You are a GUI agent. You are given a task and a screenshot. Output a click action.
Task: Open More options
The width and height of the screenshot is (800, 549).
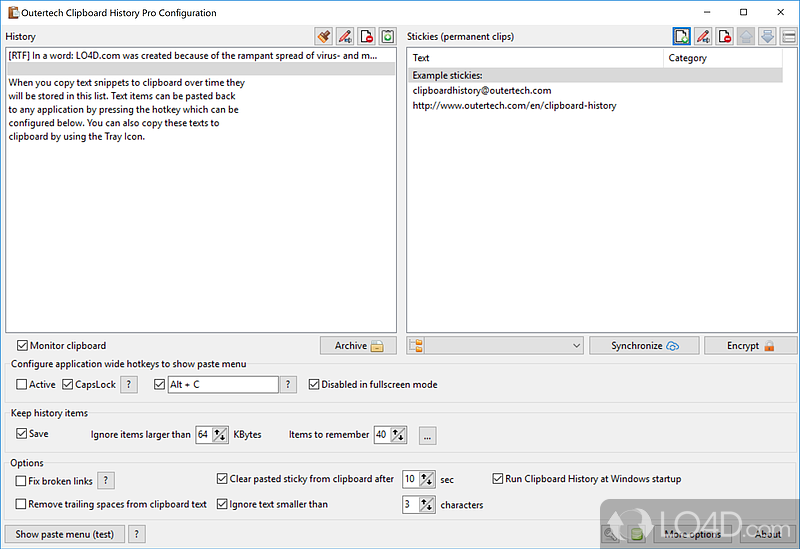pyautogui.click(x=693, y=534)
